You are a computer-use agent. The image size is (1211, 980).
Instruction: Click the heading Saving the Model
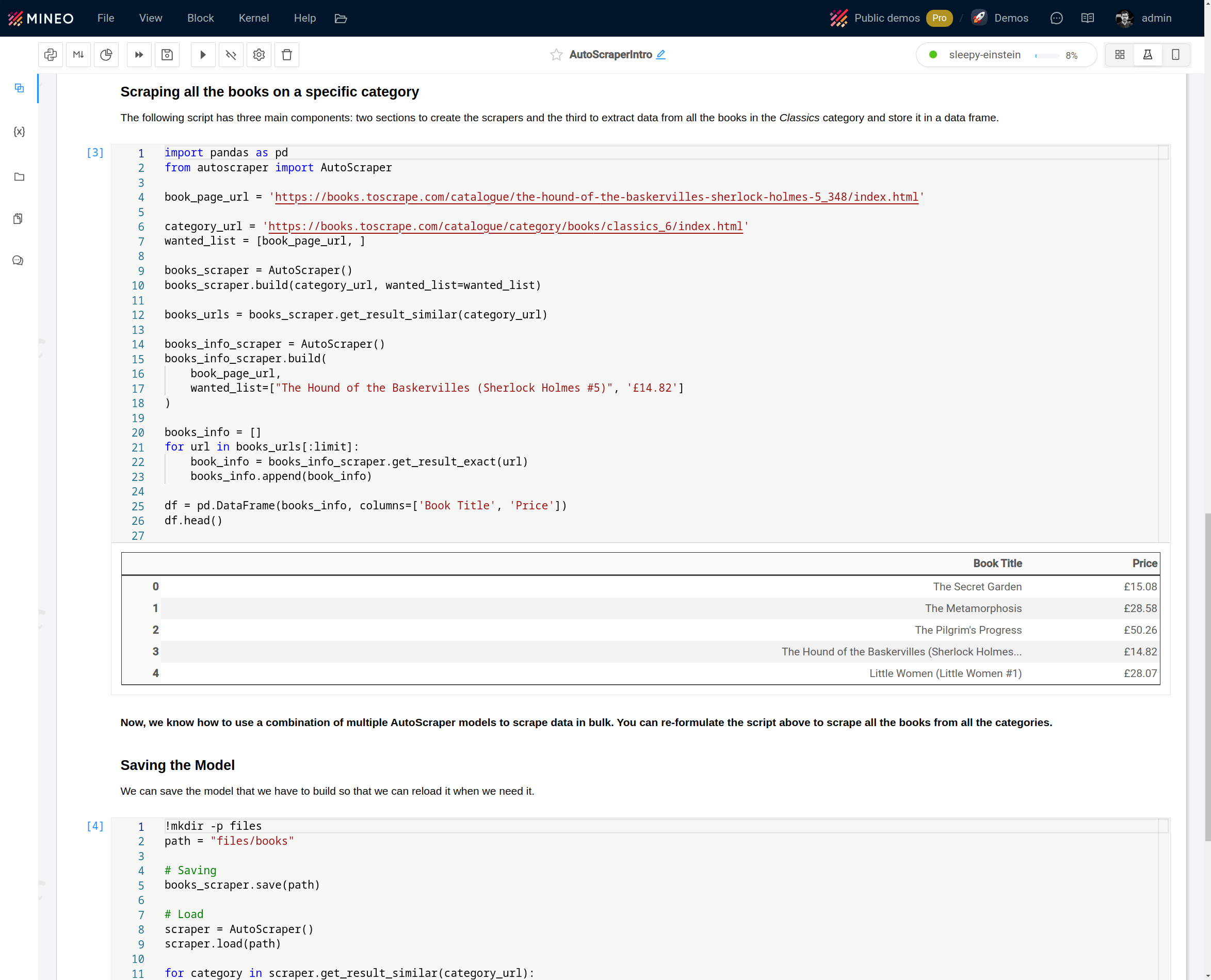pos(177,765)
